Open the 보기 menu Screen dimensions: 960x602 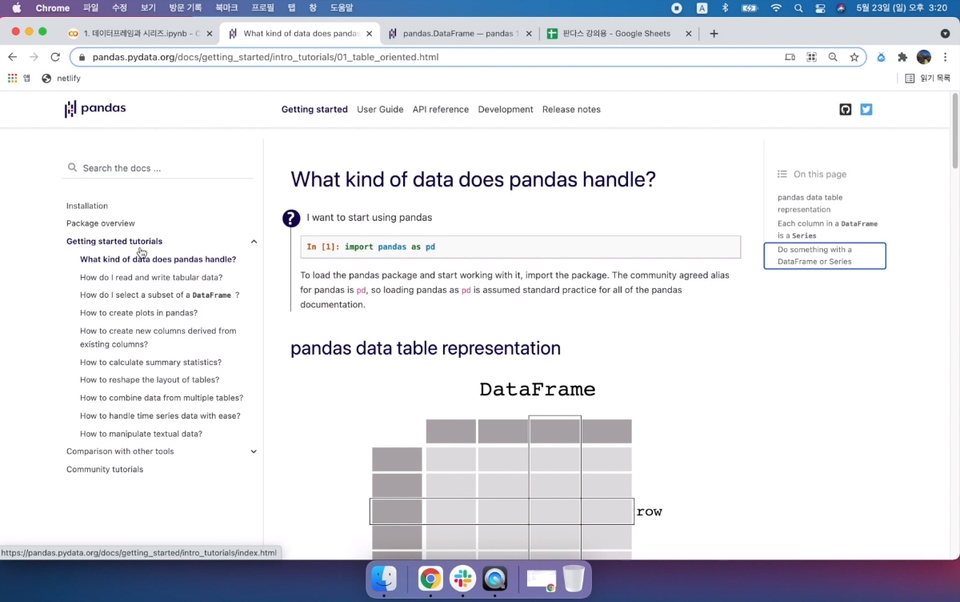pos(148,8)
